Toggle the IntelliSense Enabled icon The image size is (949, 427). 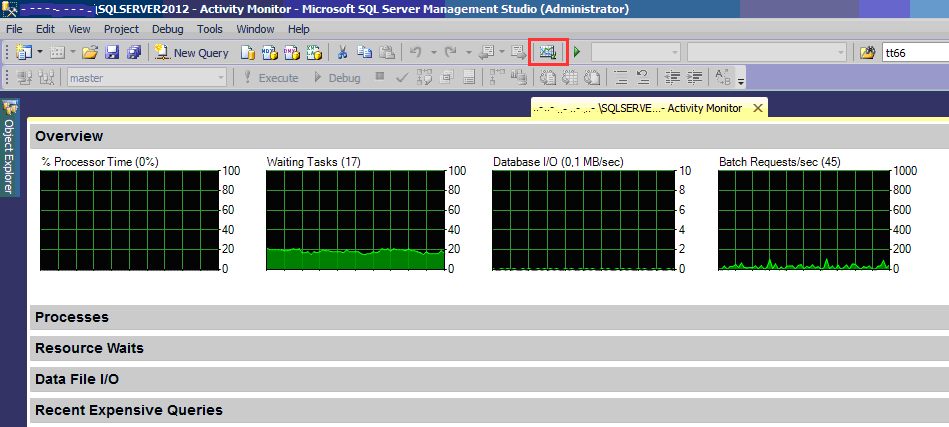tap(468, 77)
